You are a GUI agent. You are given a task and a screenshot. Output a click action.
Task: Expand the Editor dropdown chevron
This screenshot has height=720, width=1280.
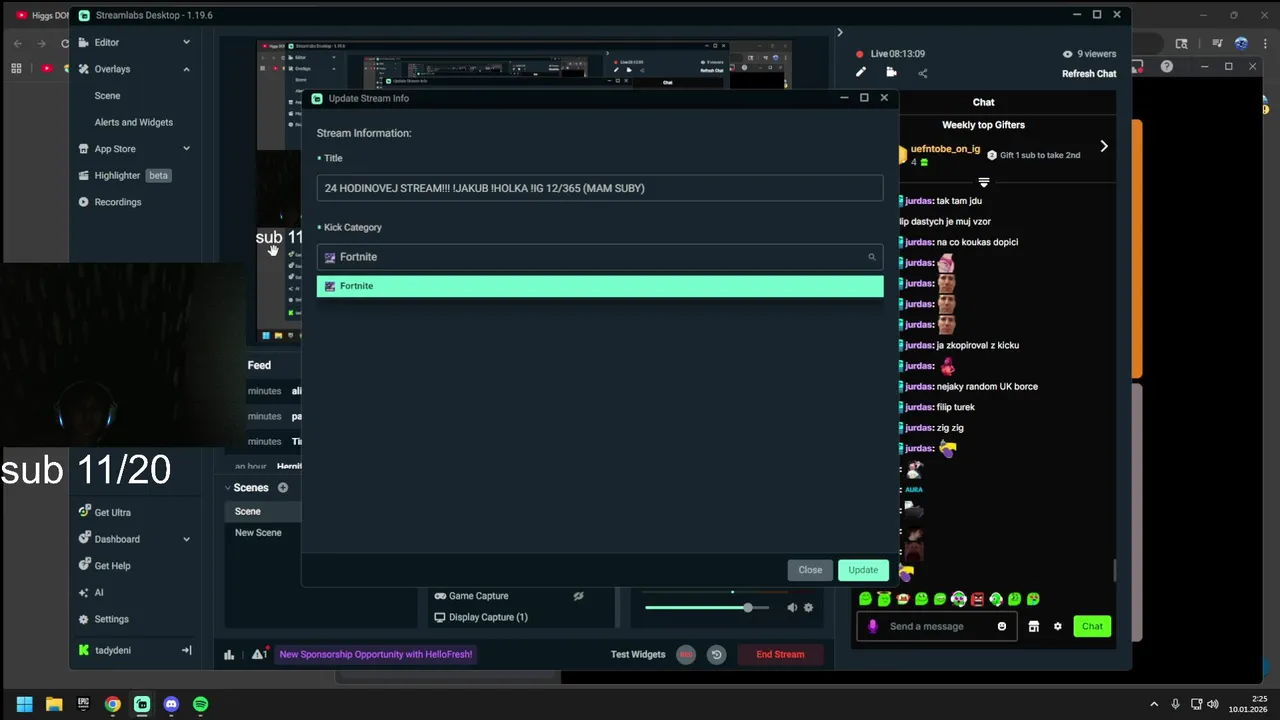tap(186, 42)
